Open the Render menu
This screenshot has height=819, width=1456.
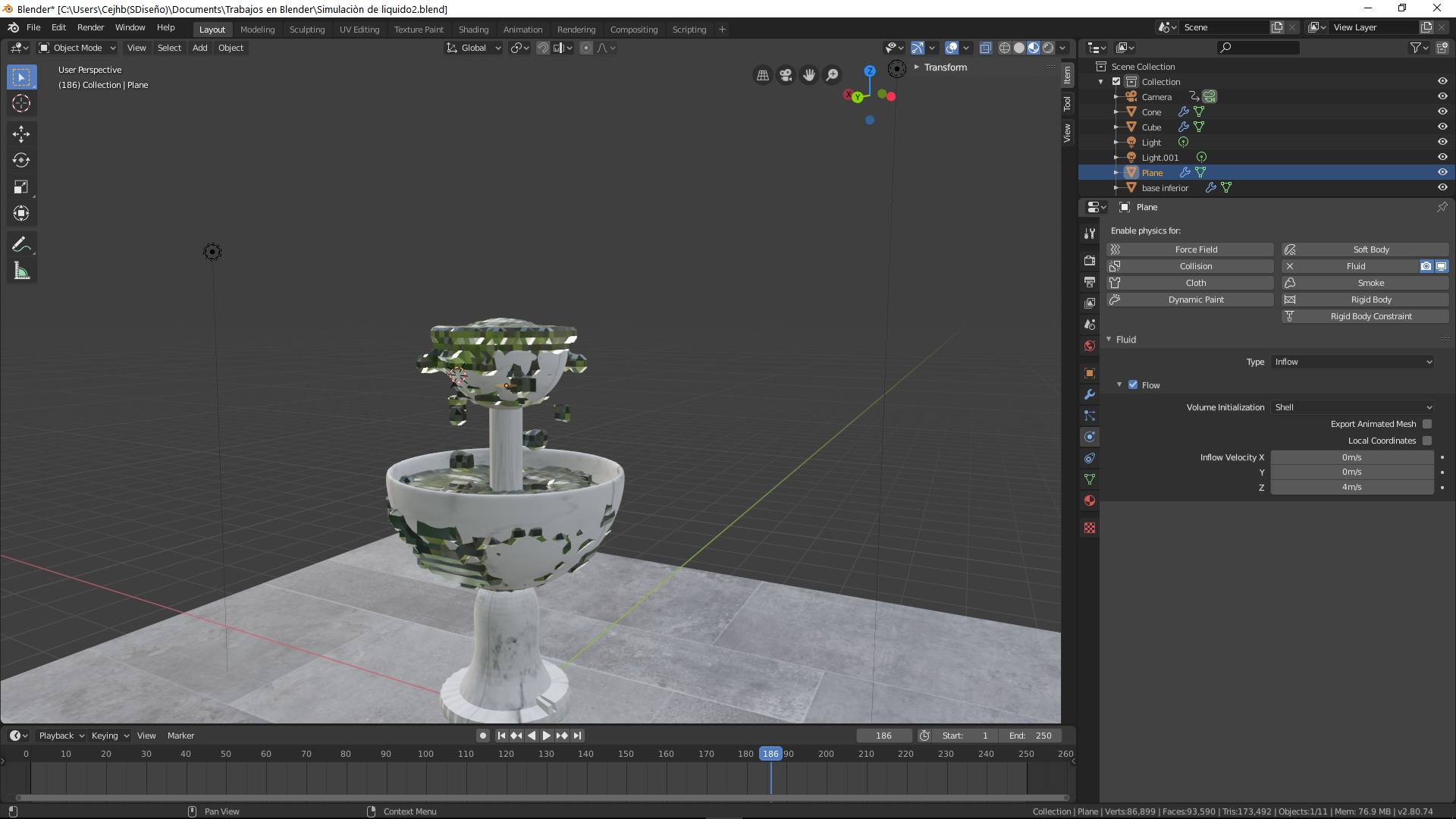[90, 27]
